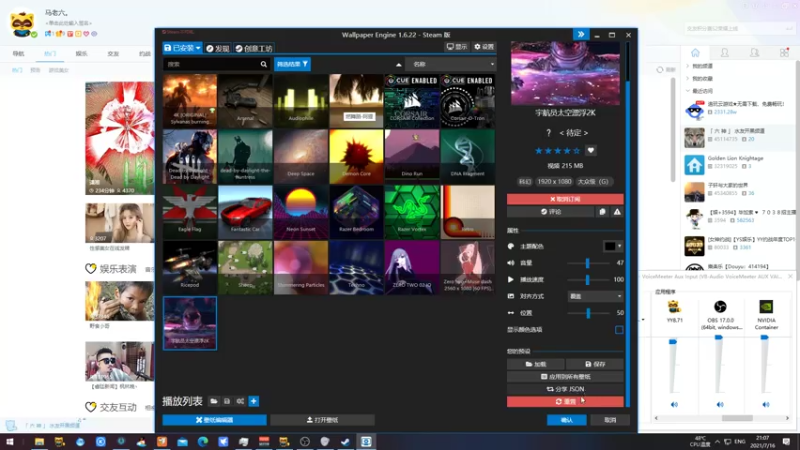
Task: Open Microsoft Edge from the taskbar
Action: [x=203, y=441]
